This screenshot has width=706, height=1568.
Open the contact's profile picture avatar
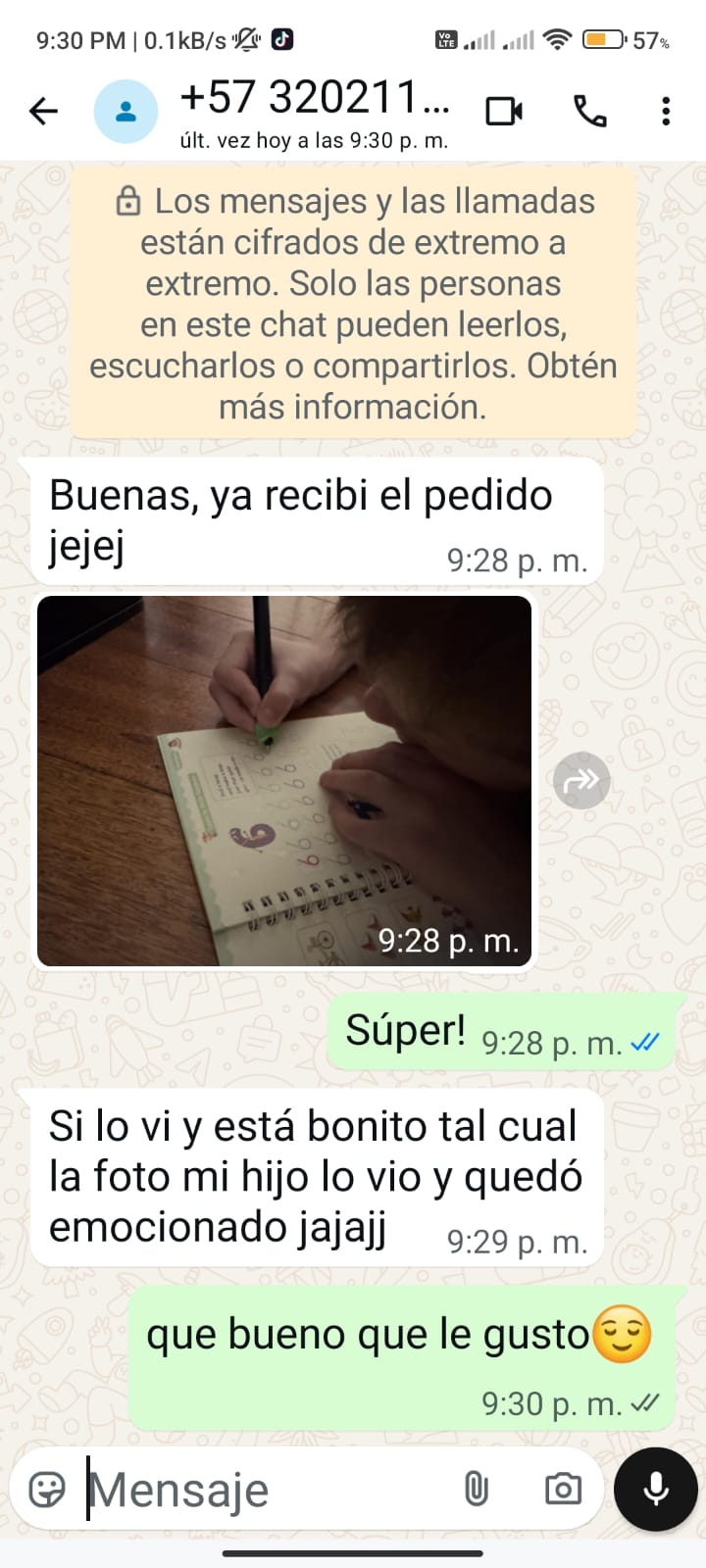(126, 112)
